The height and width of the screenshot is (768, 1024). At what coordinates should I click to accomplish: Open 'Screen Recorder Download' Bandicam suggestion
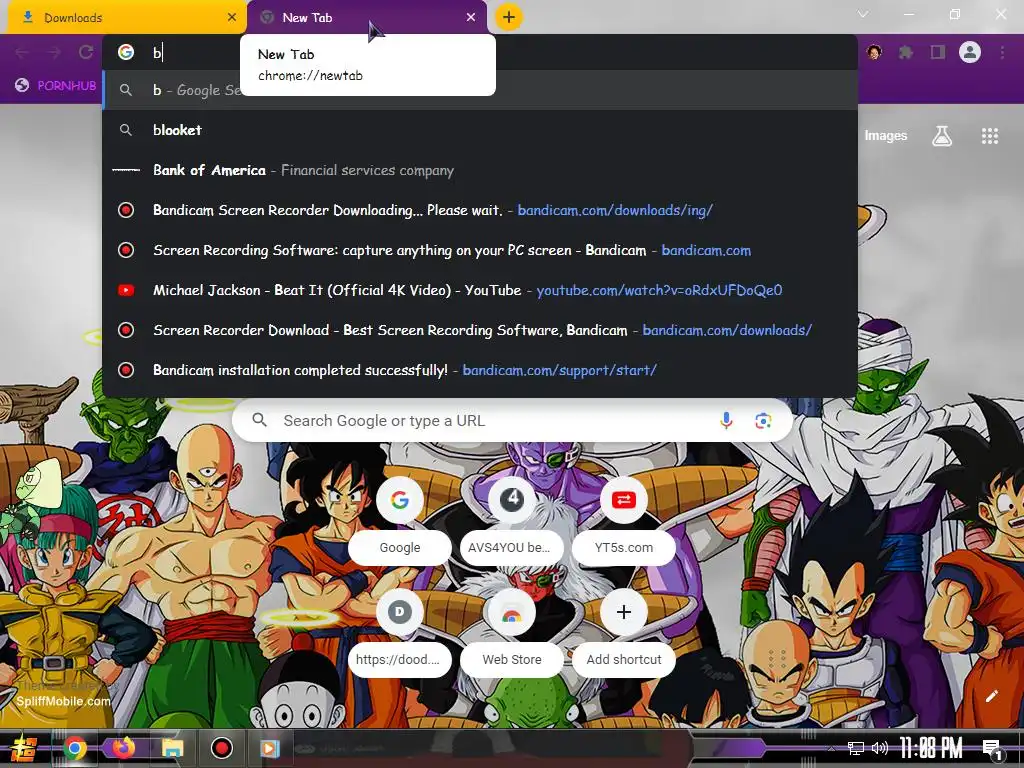pos(480,330)
